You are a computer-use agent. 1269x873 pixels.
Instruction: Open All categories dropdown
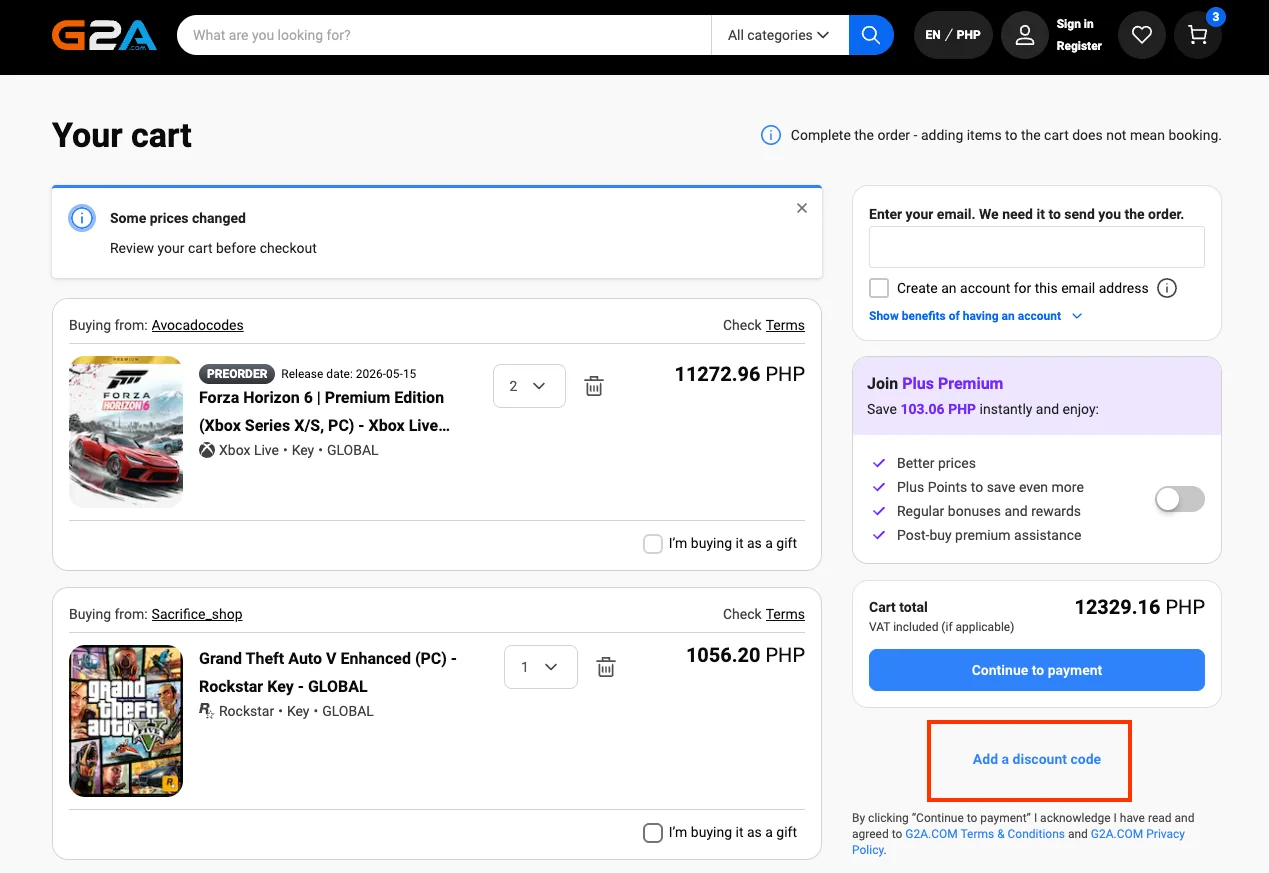(x=779, y=35)
